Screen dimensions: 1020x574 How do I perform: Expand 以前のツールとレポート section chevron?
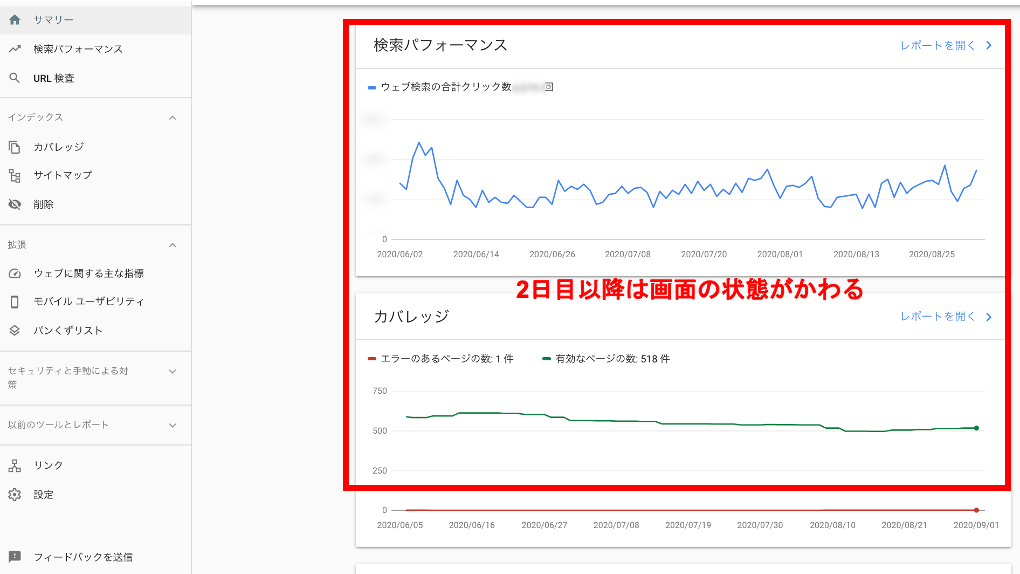coord(172,426)
